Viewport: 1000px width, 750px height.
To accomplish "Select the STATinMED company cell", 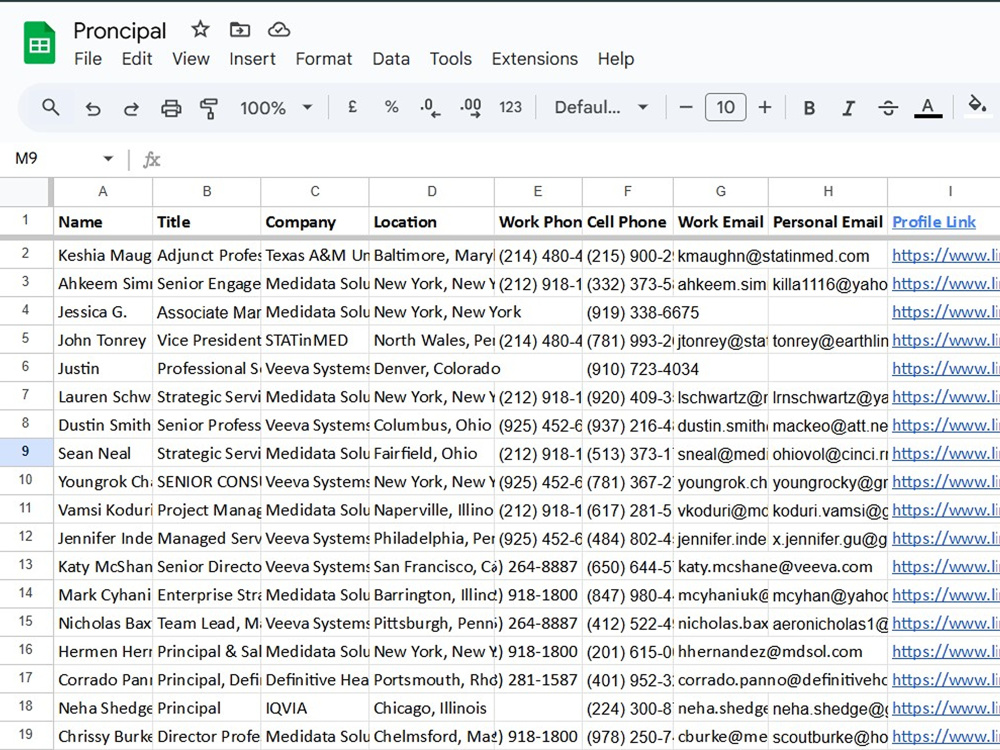I will pos(314,340).
